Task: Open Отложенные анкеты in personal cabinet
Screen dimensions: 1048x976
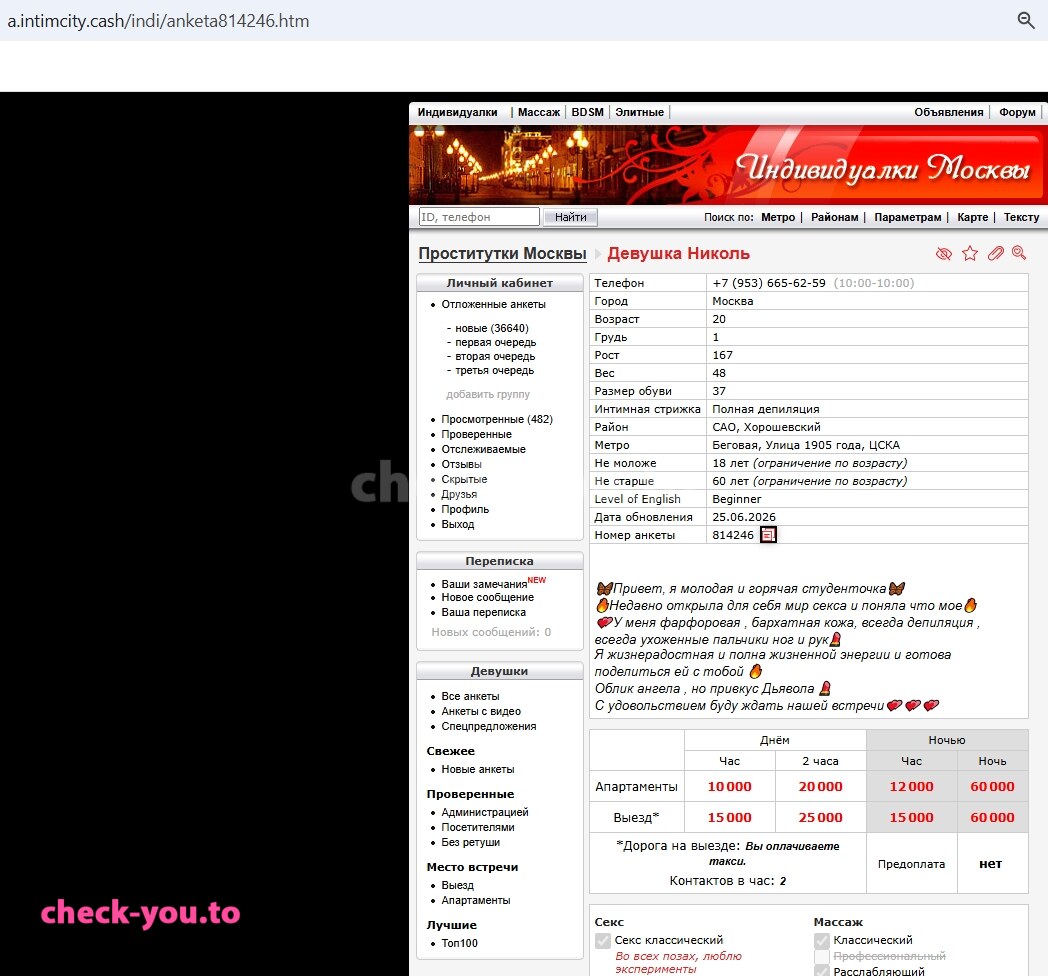Action: click(493, 304)
